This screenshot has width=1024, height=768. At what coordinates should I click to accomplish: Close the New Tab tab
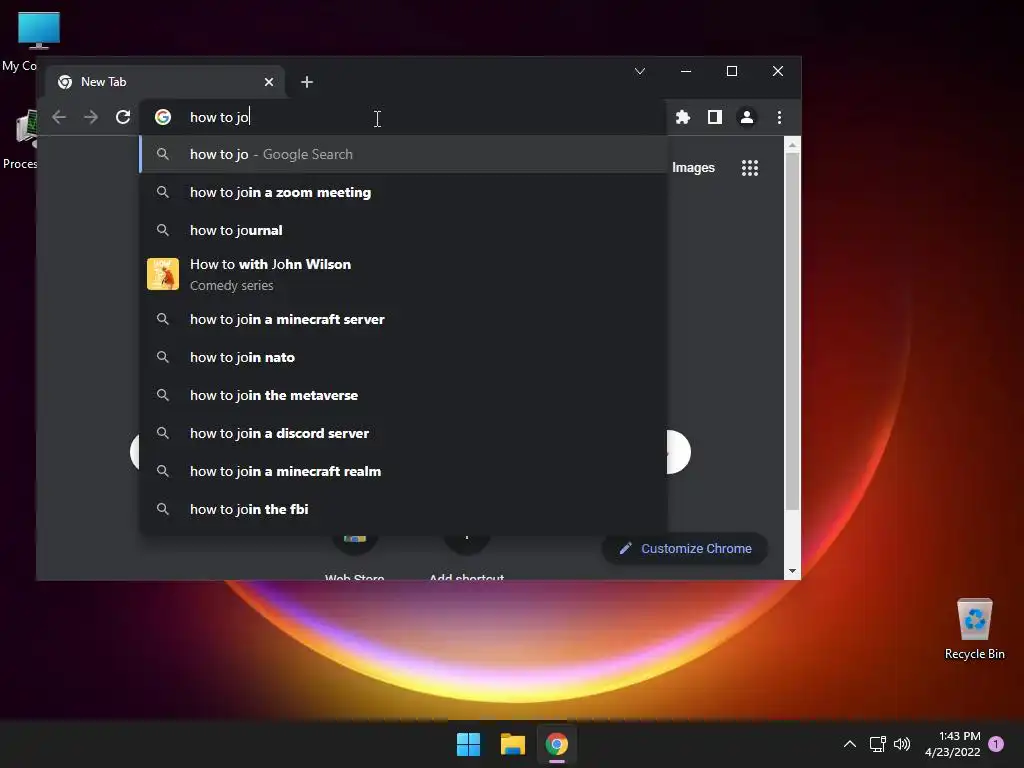point(268,82)
